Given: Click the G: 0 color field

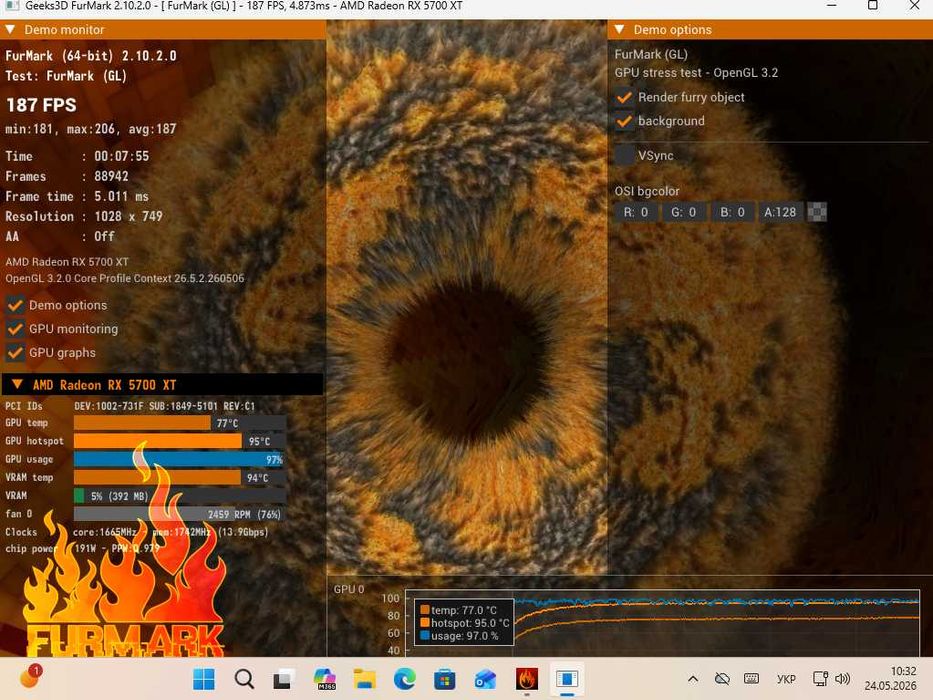Looking at the screenshot, I should pos(684,212).
